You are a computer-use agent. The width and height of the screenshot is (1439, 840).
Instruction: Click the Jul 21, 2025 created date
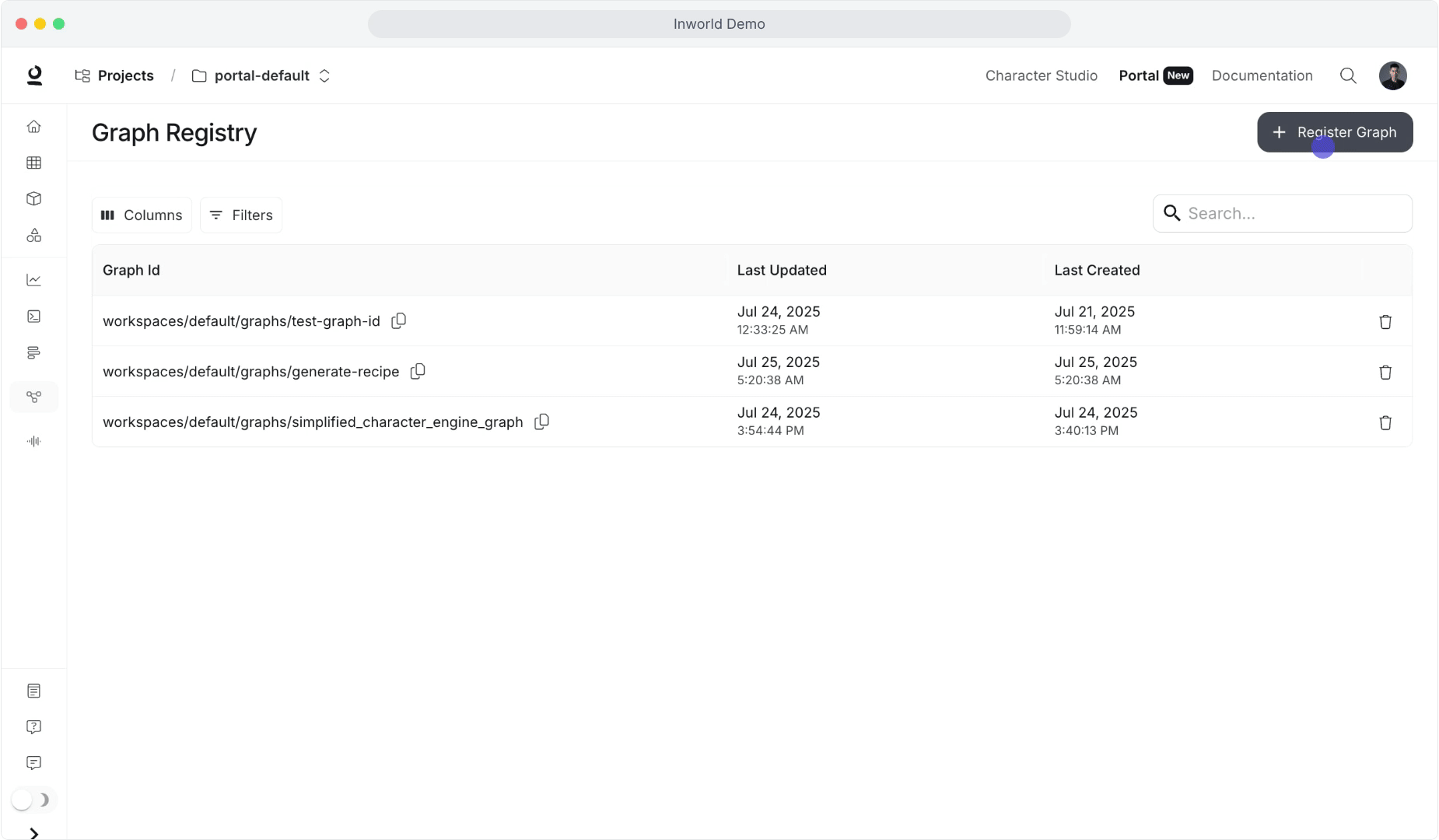[x=1094, y=311]
